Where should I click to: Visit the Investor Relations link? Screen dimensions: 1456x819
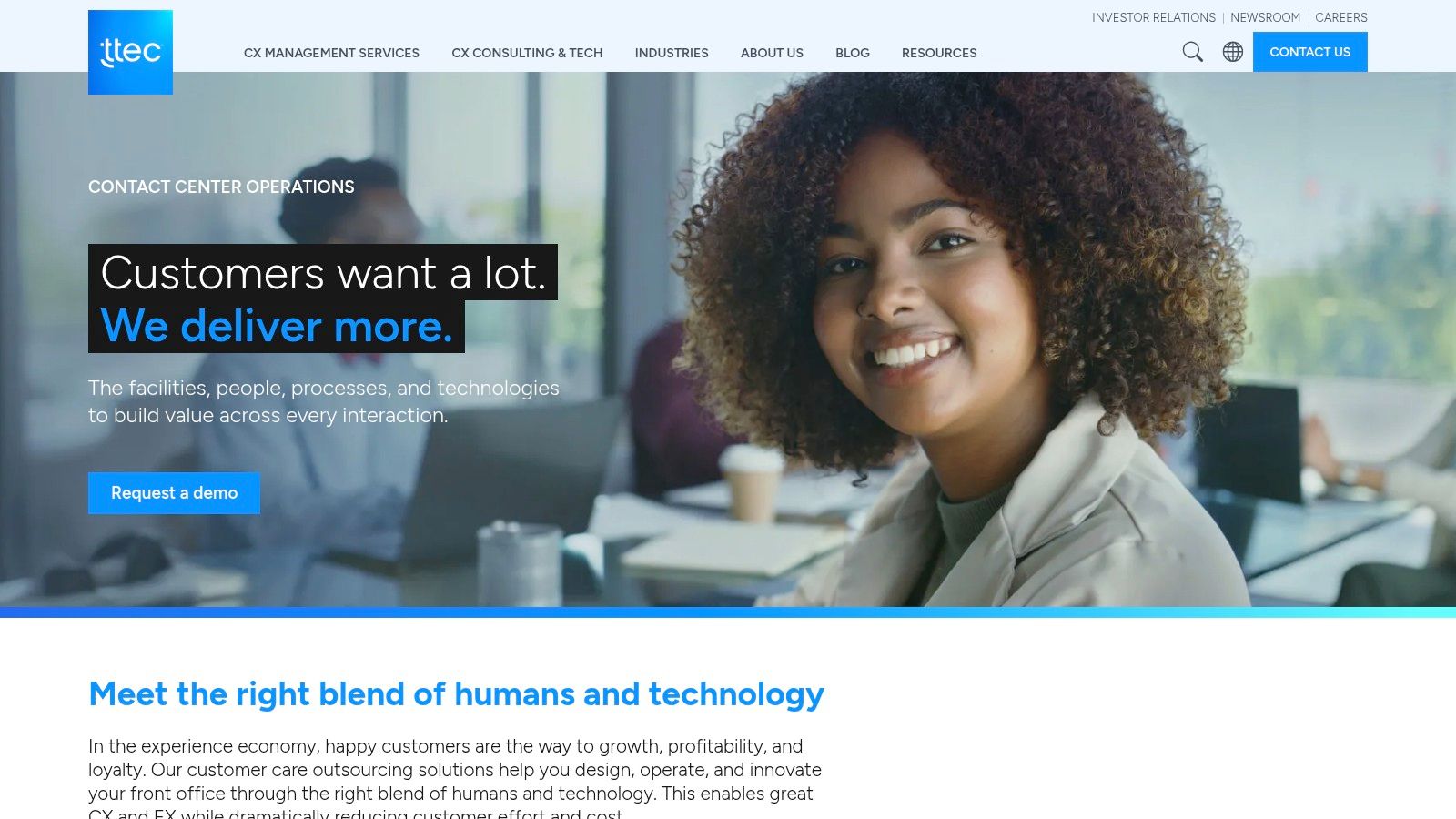(1154, 17)
